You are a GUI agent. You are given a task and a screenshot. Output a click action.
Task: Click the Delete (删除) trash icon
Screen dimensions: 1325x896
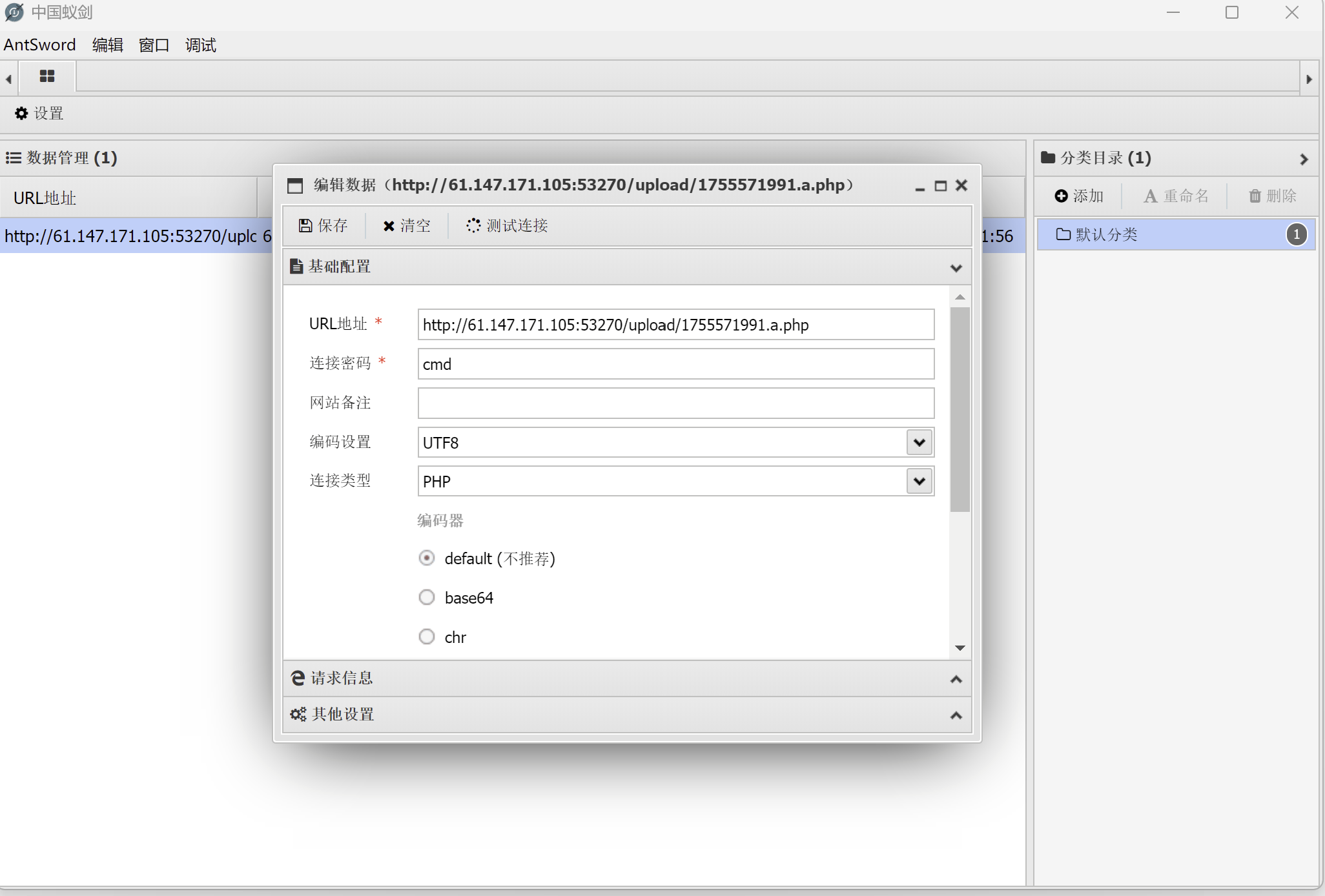pos(1255,196)
